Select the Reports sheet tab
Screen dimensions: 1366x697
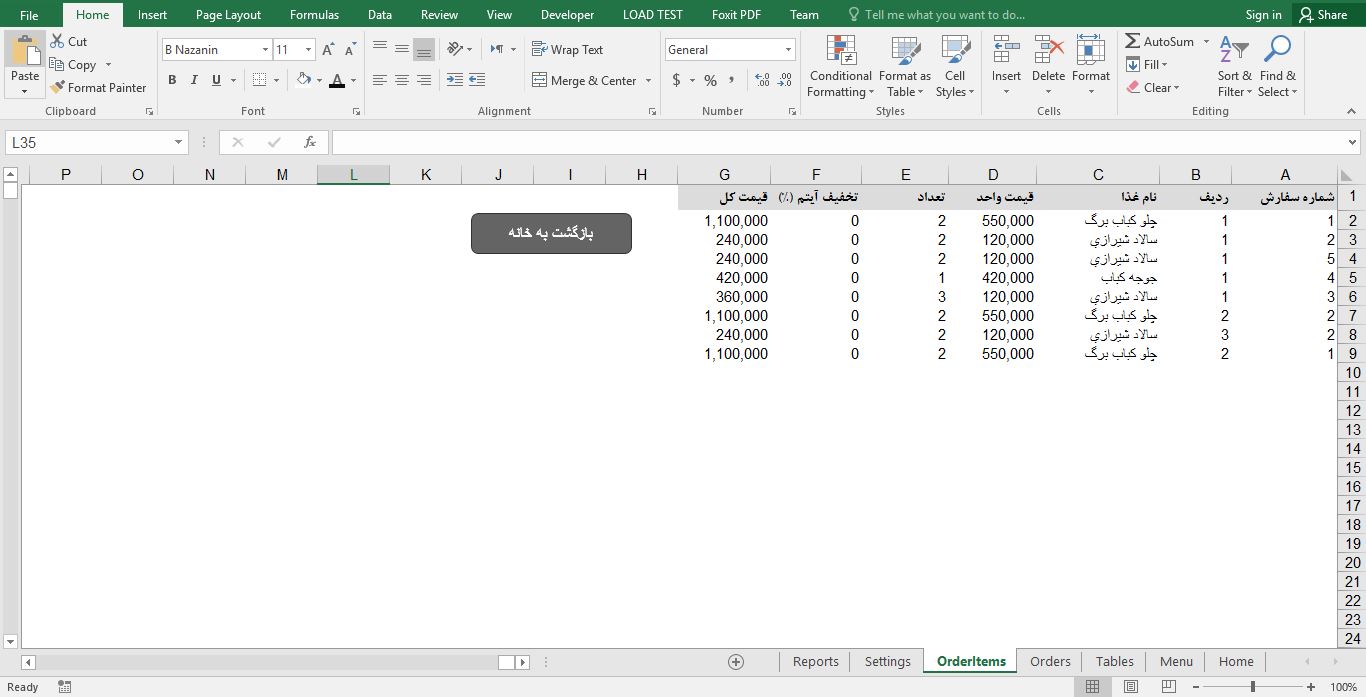pos(815,661)
